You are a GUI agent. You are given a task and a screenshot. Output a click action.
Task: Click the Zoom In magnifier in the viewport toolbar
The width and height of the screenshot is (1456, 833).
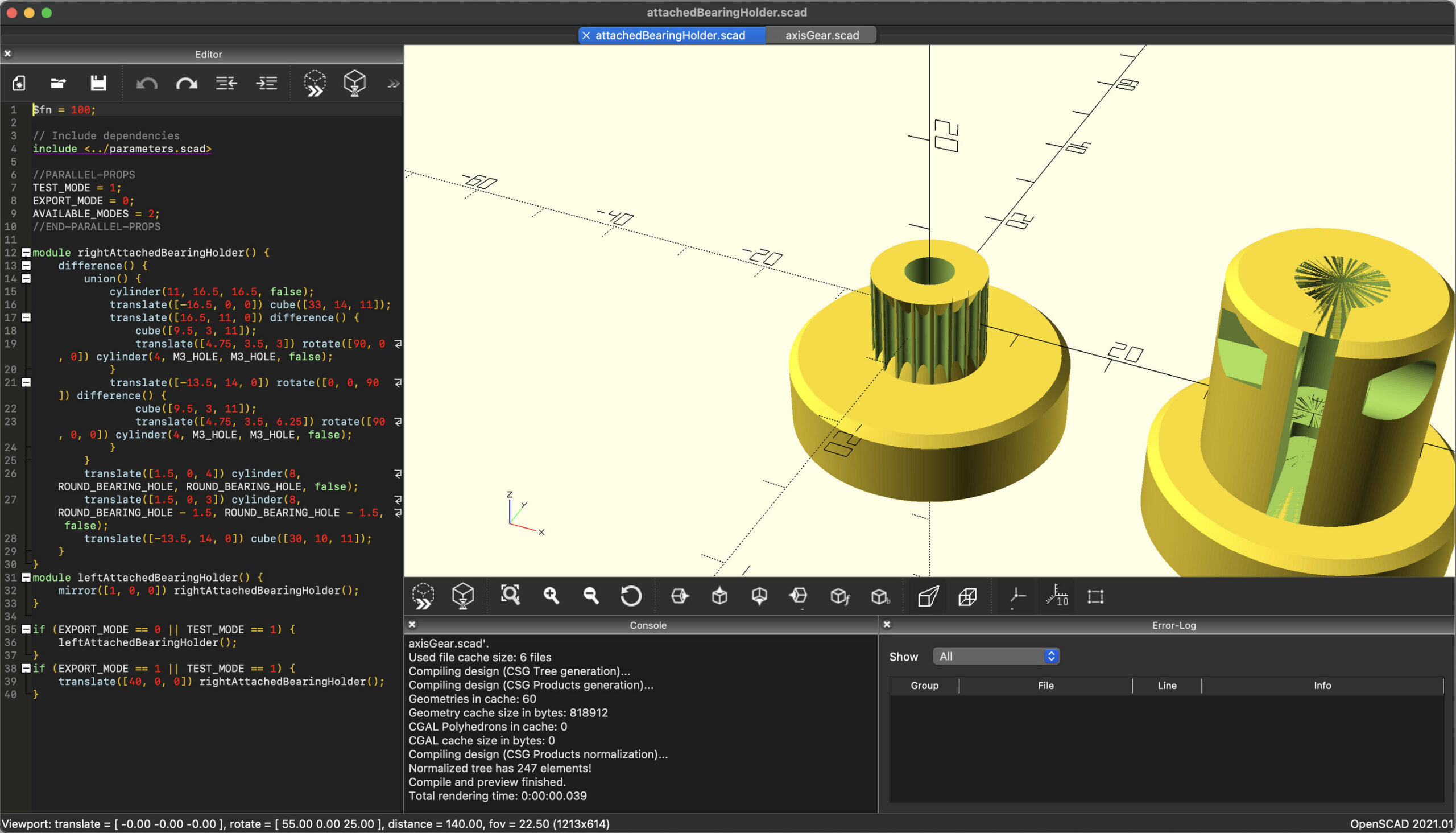[551, 596]
